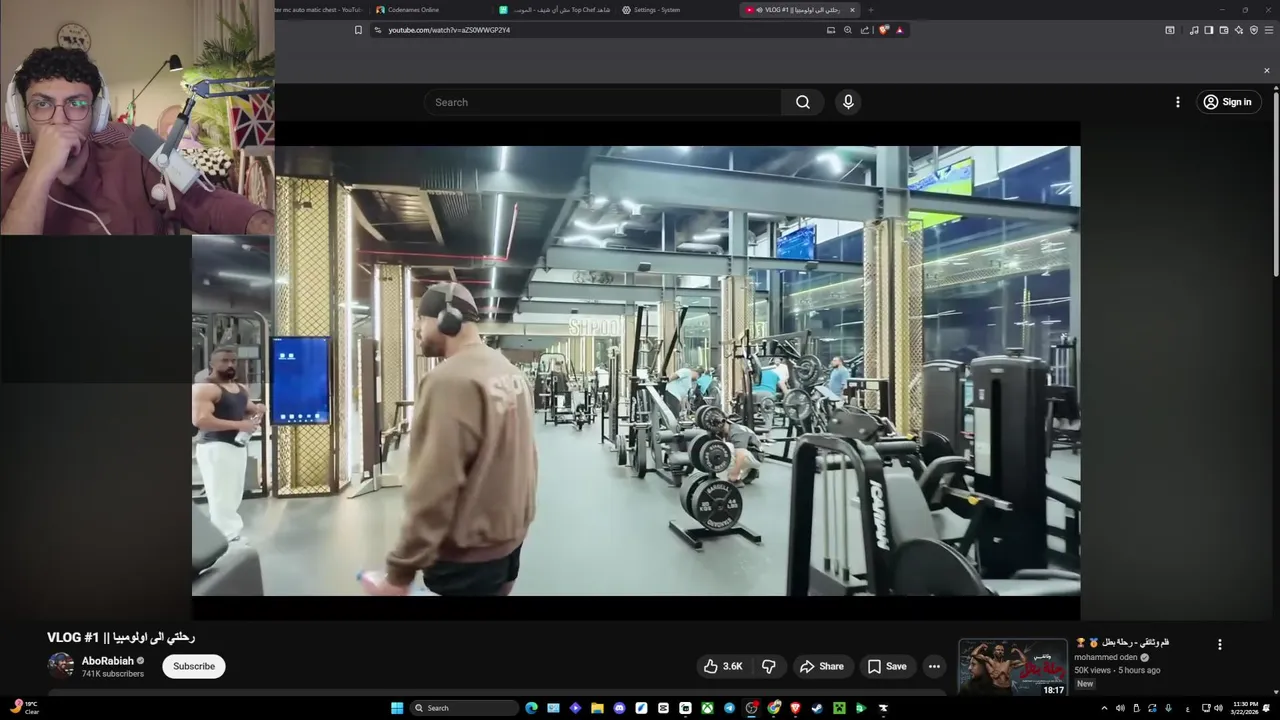This screenshot has width=1280, height=720.
Task: Toggle the browser sidebar panel icon
Action: (1208, 30)
